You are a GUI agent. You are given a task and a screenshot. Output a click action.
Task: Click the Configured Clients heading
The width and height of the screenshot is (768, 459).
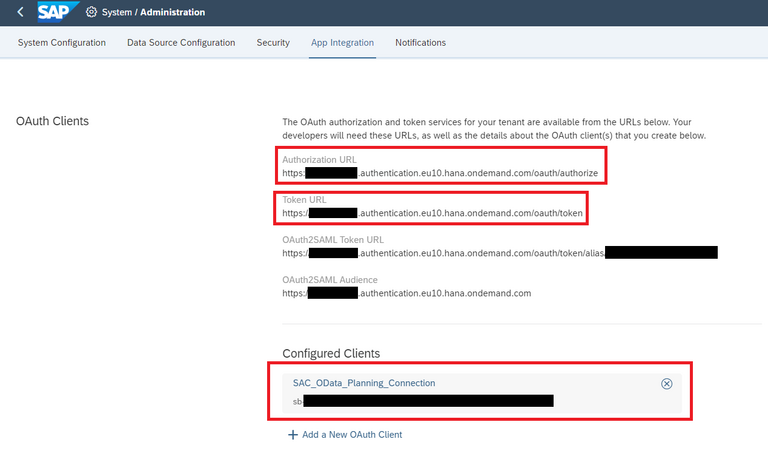[x=331, y=353]
